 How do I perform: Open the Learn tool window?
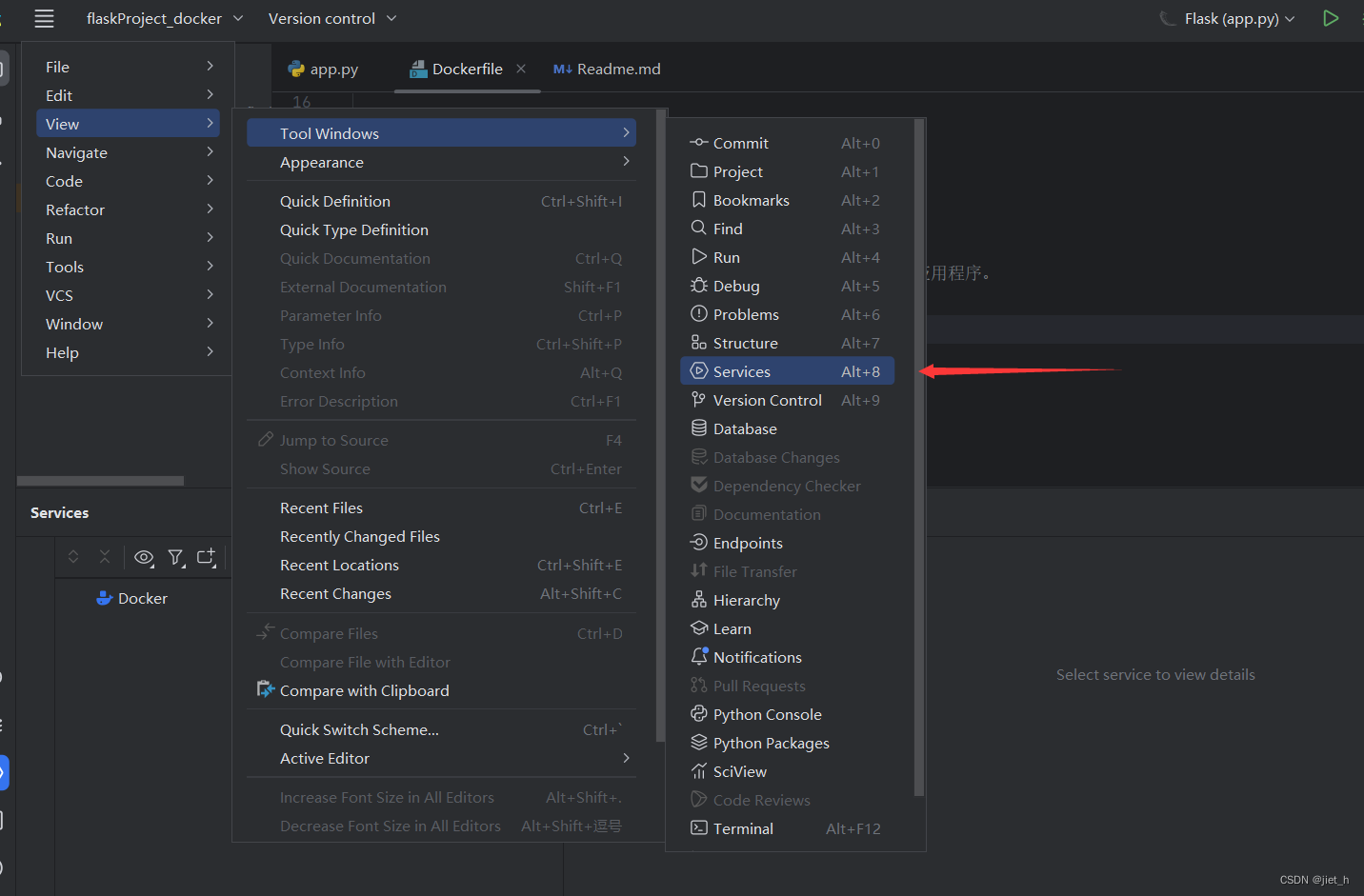(787, 628)
